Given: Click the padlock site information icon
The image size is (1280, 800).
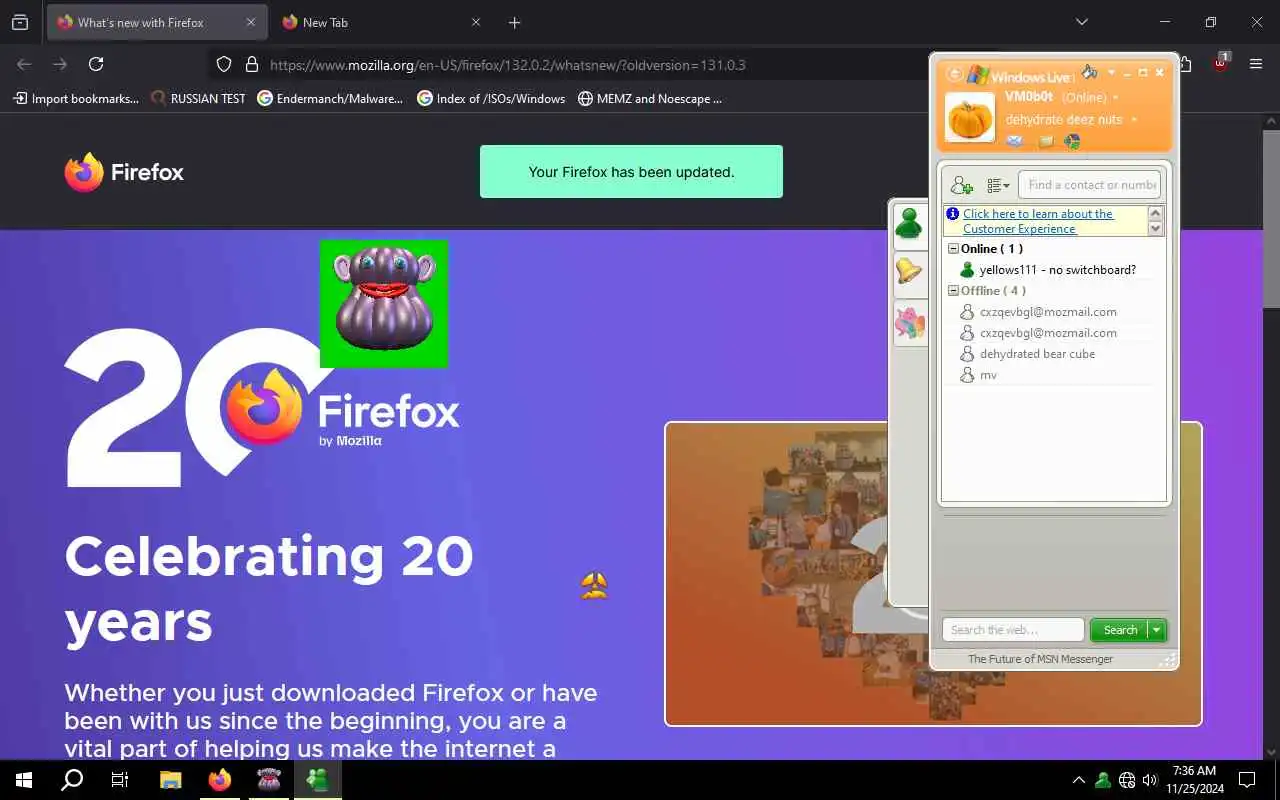Looking at the screenshot, I should tap(251, 64).
